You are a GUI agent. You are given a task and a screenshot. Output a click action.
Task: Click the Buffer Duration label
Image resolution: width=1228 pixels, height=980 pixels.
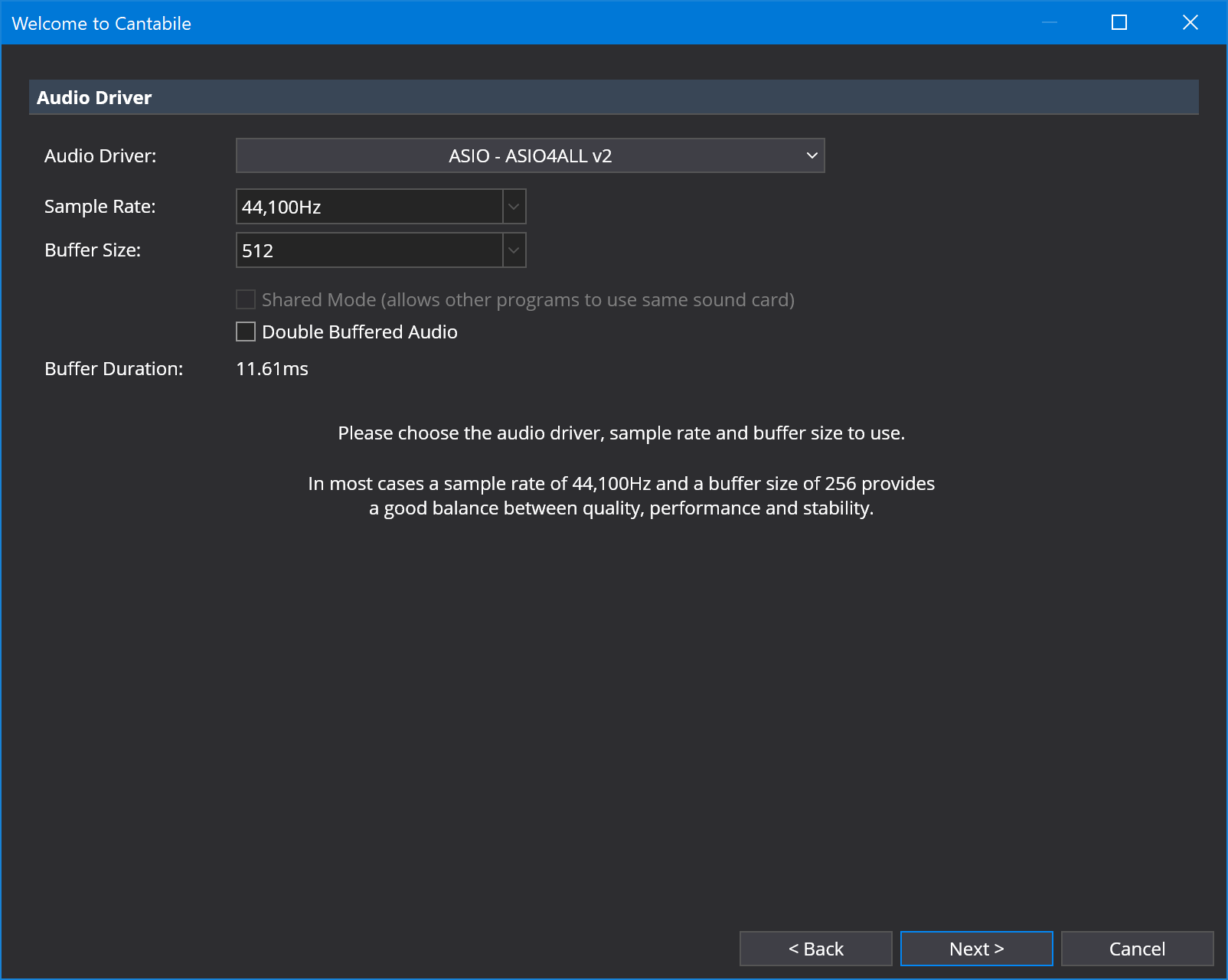(x=114, y=369)
